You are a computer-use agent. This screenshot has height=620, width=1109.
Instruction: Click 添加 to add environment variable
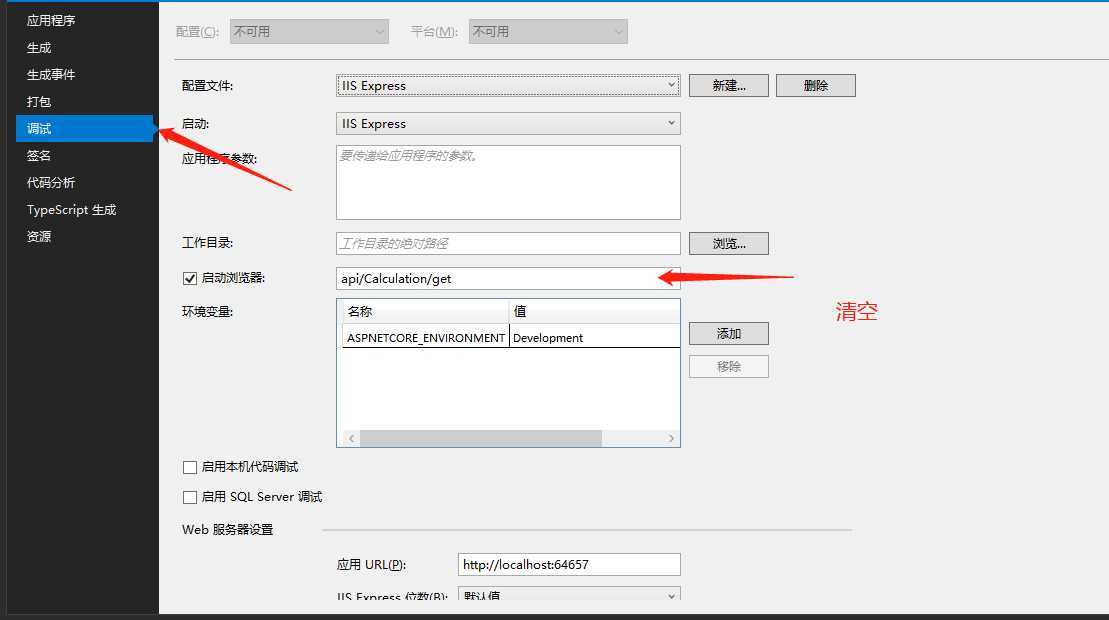coord(728,334)
